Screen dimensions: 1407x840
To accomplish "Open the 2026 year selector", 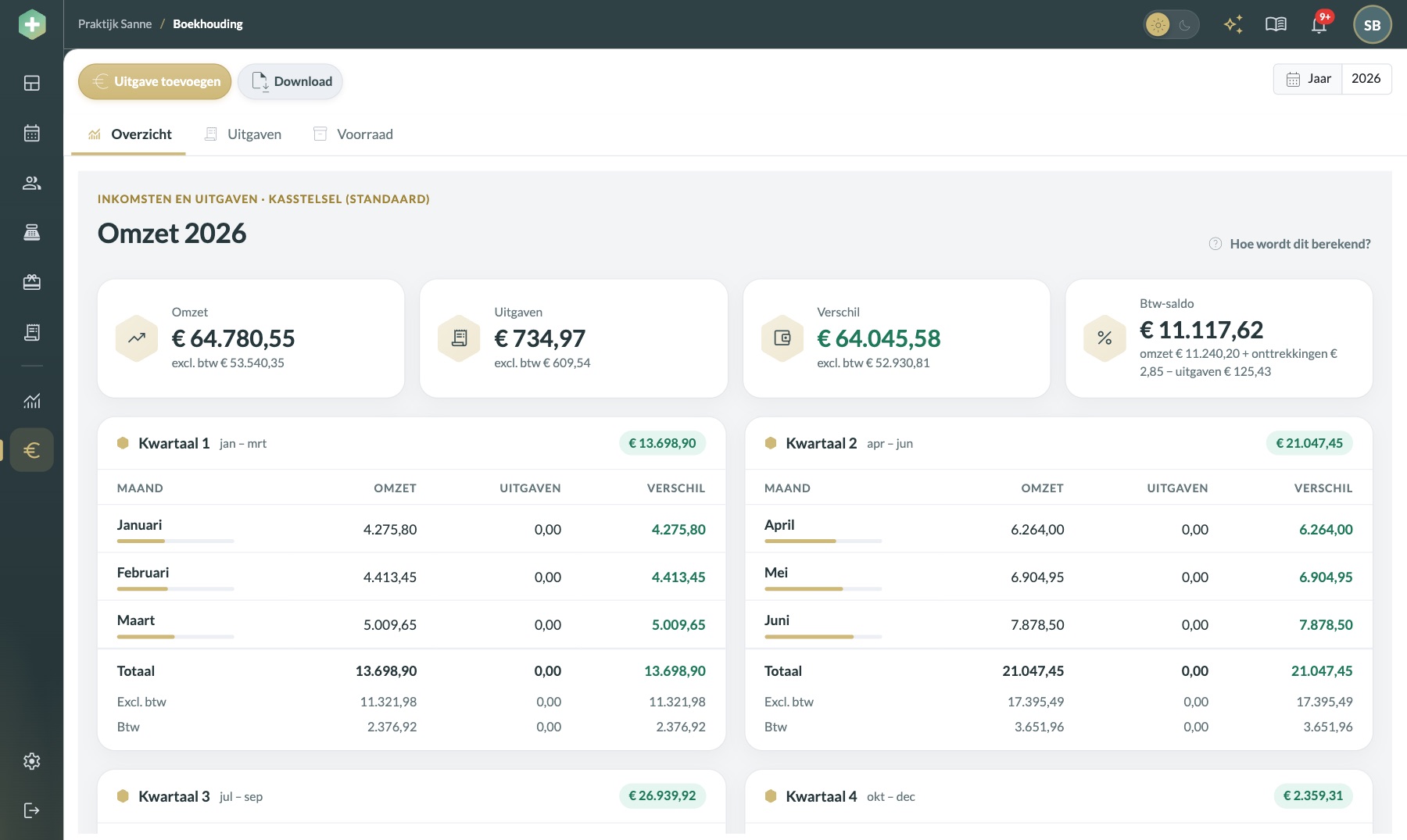I will click(x=1366, y=79).
